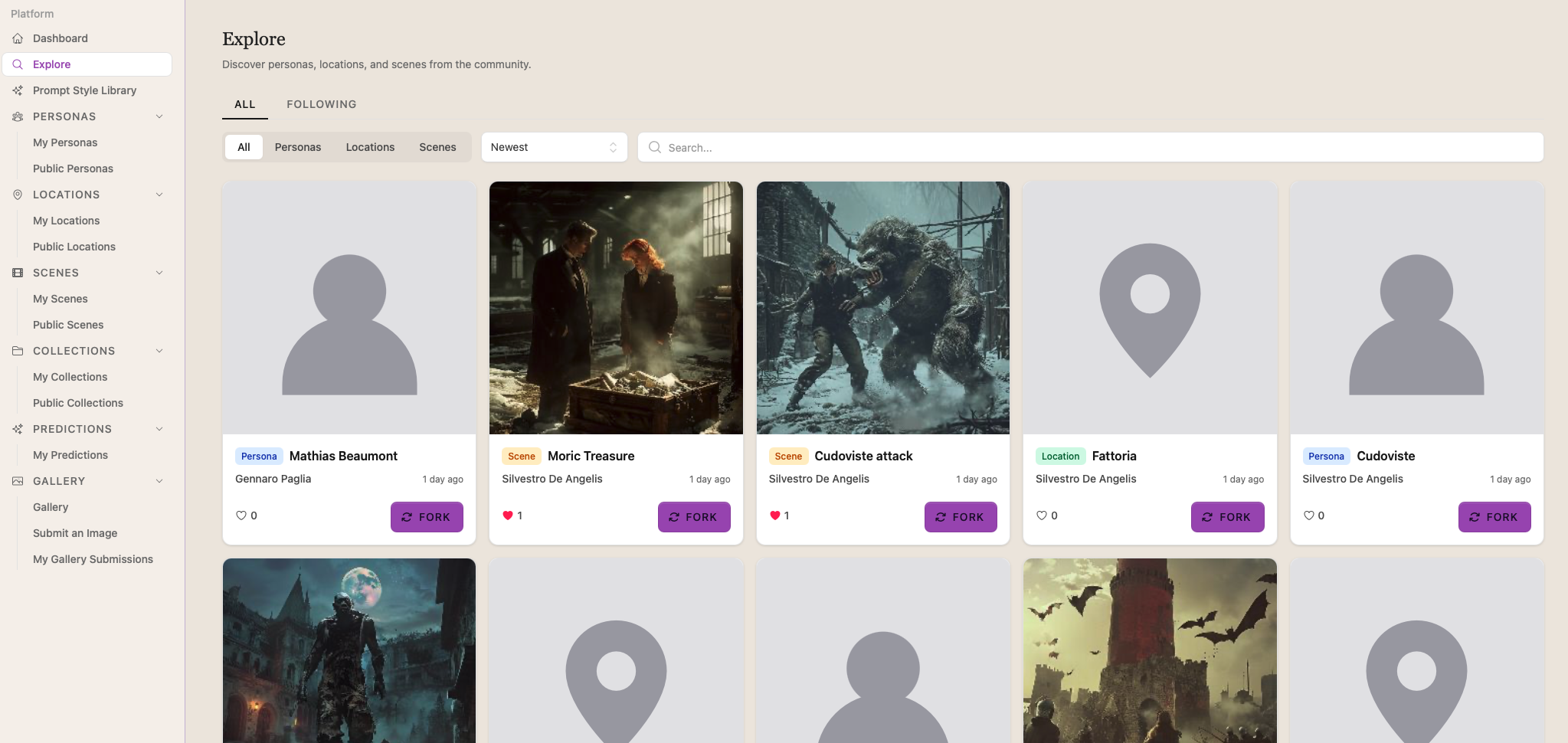Filter by Personas

pos(298,147)
